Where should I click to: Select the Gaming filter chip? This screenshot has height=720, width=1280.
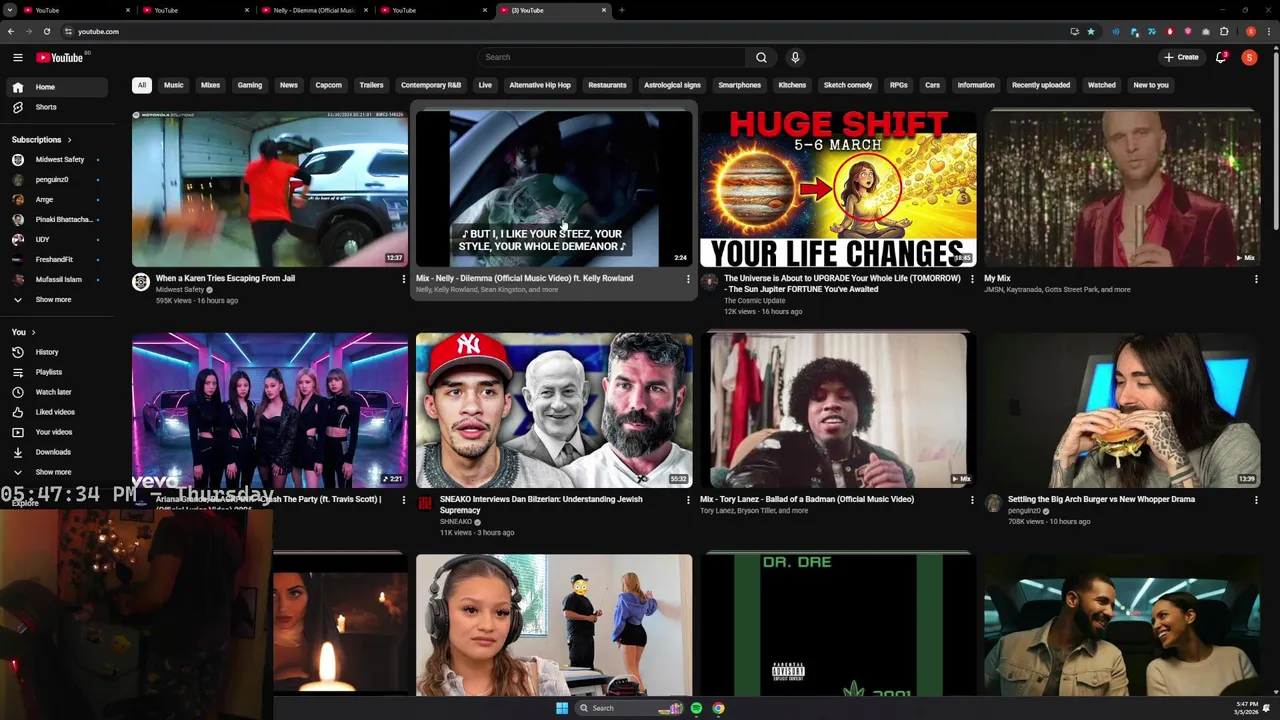[x=250, y=85]
